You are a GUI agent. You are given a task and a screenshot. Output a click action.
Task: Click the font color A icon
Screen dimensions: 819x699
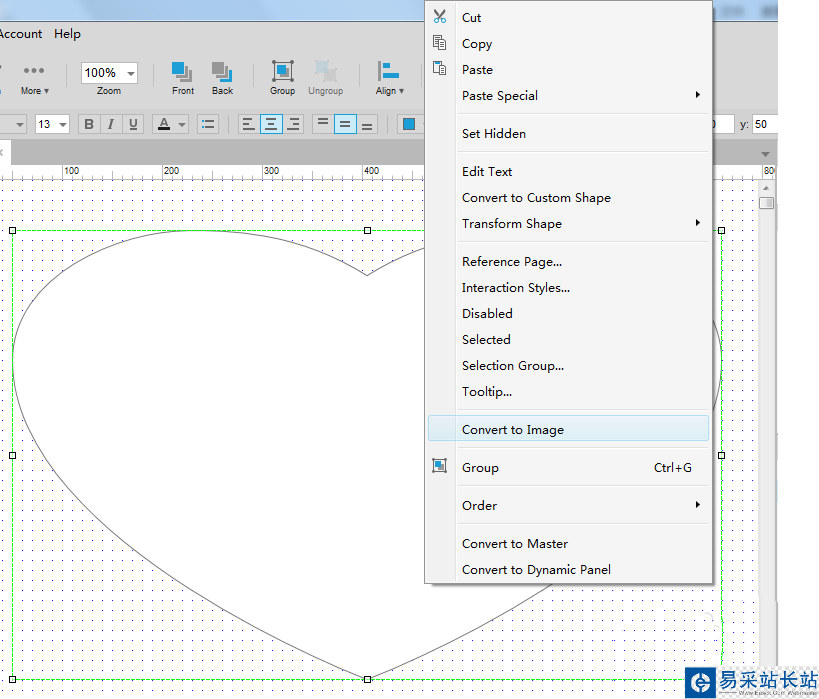pos(164,124)
